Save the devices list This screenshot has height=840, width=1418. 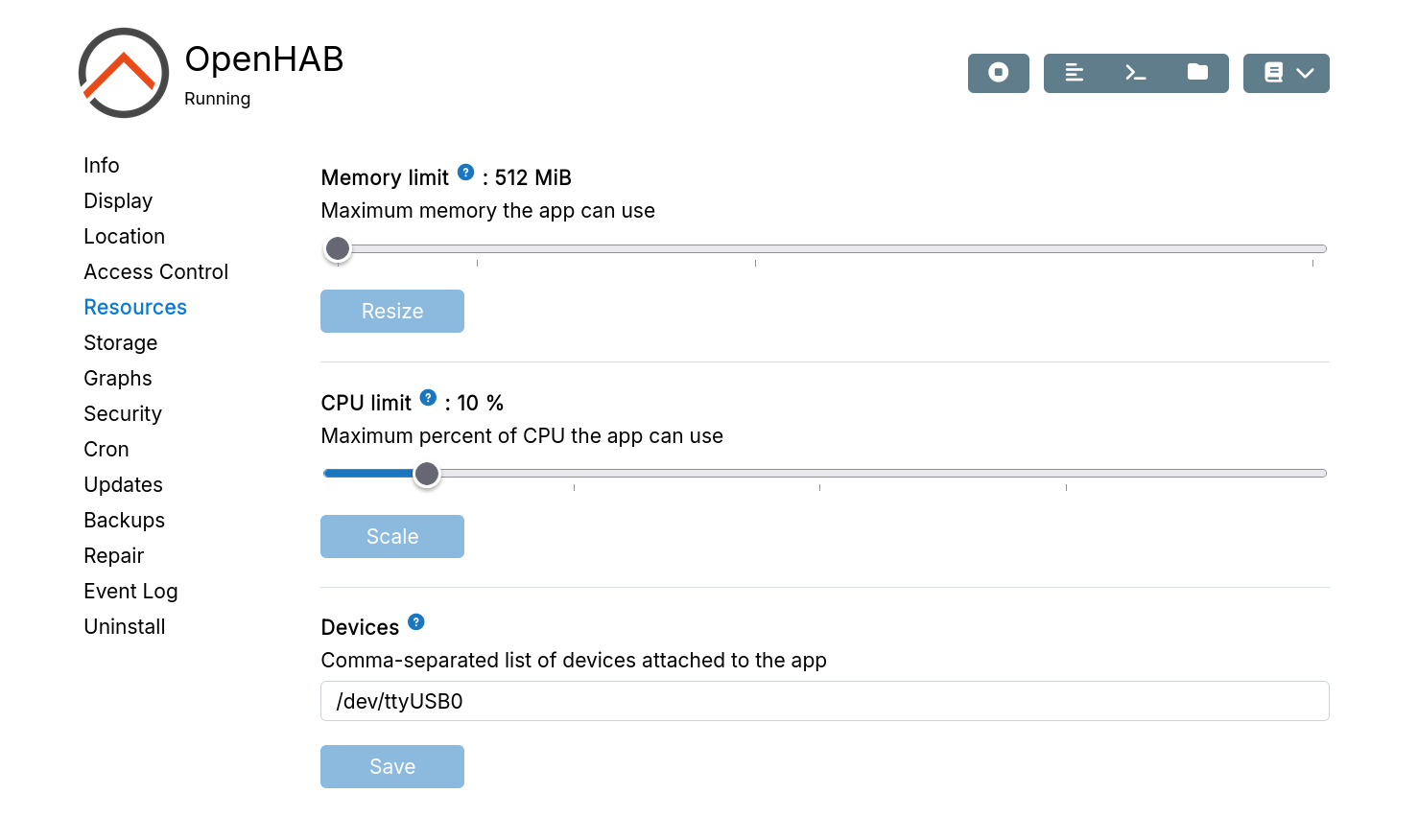392,767
